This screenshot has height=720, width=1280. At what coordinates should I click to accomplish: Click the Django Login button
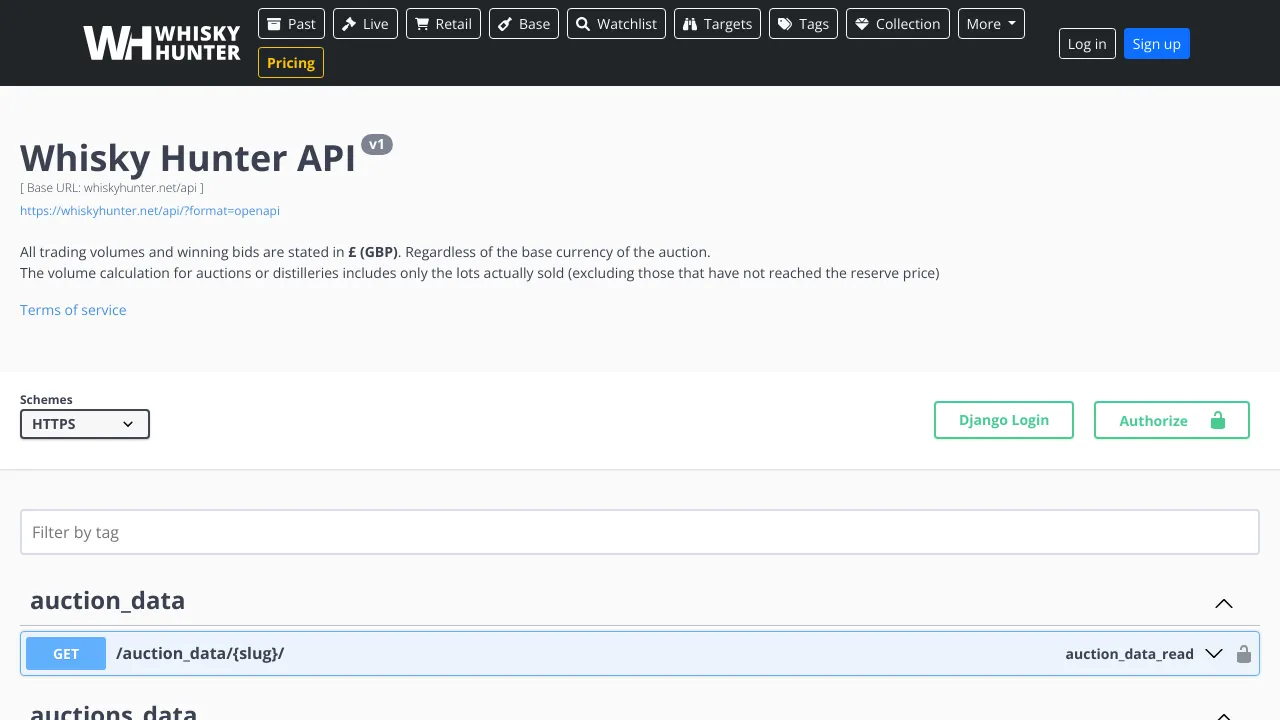click(x=1004, y=420)
